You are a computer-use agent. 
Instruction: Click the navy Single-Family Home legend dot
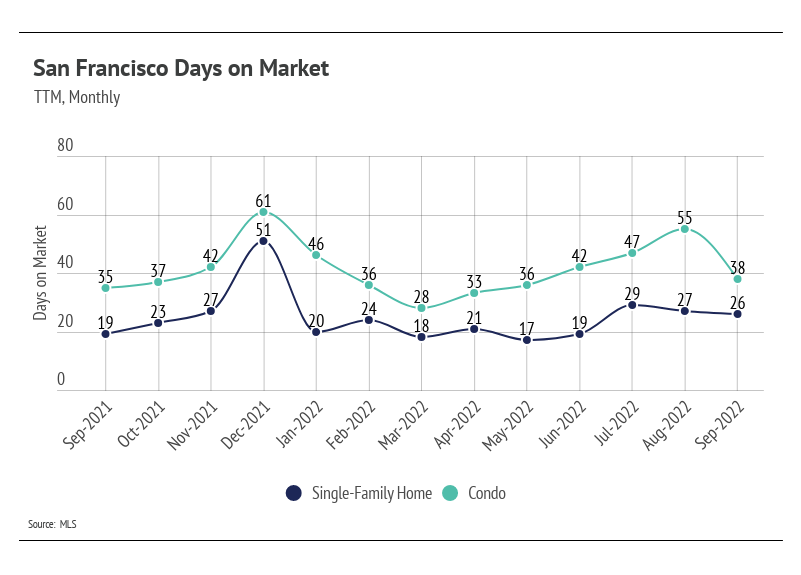(293, 493)
